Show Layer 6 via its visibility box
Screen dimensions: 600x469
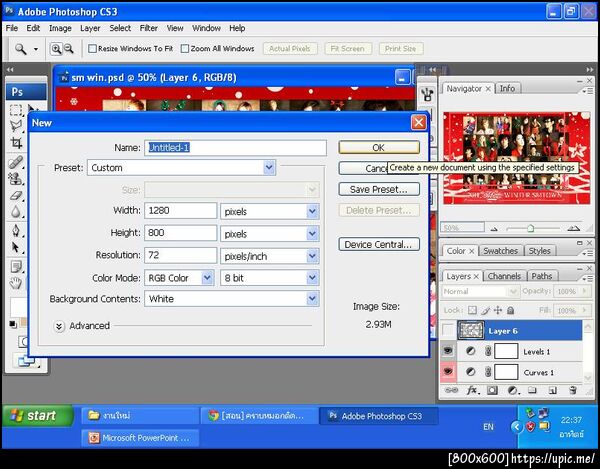tap(448, 331)
